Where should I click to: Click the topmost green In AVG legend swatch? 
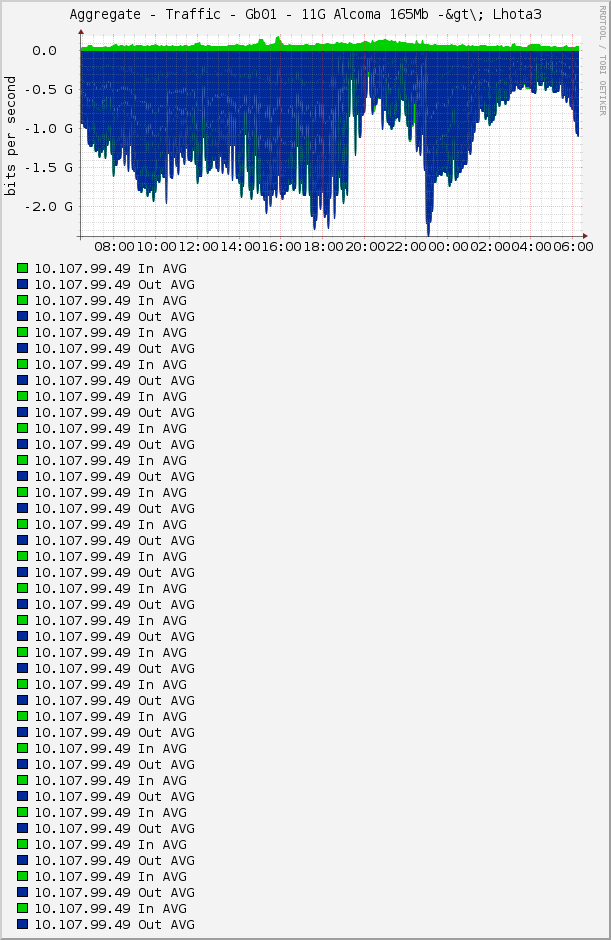pos(23,268)
